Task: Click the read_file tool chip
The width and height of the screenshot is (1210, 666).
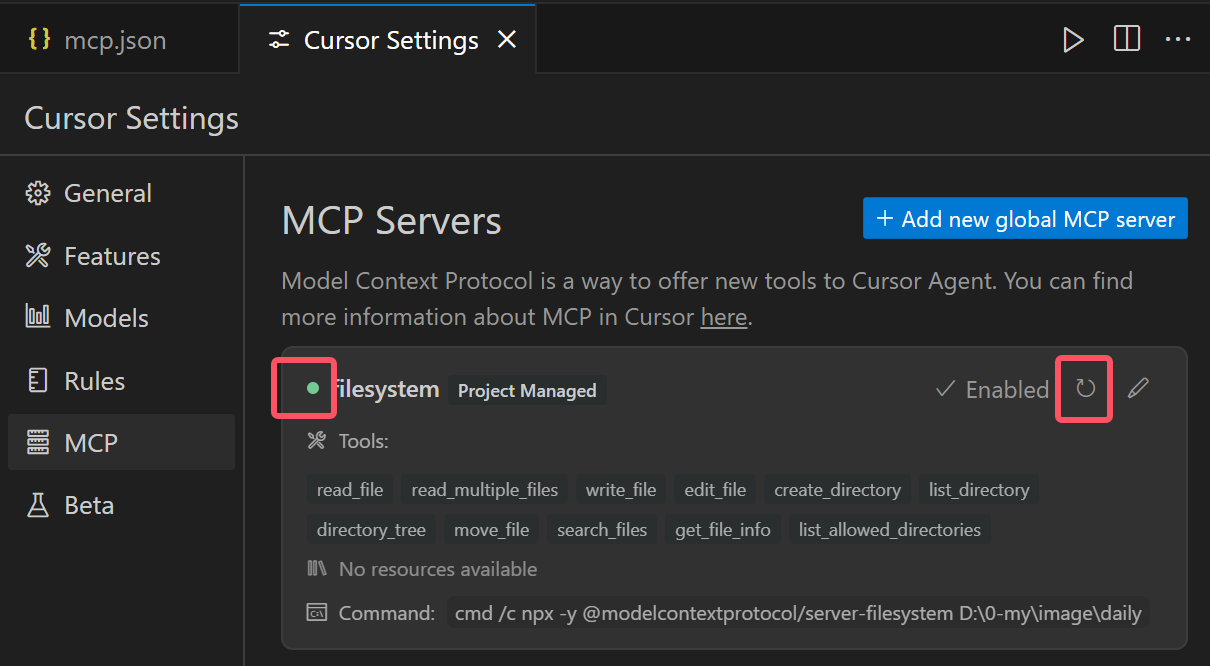Action: point(350,489)
